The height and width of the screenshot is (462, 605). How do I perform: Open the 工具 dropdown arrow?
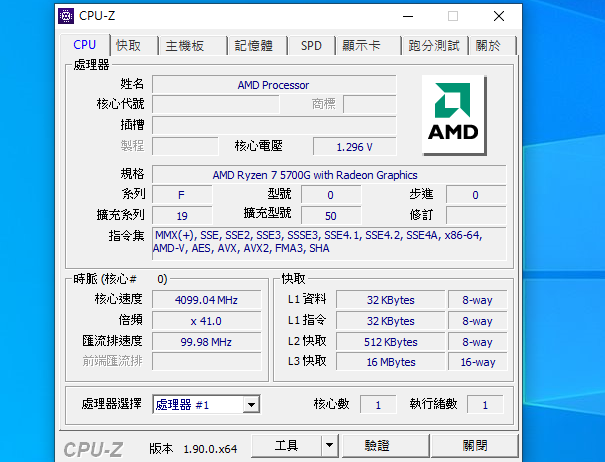[329, 445]
